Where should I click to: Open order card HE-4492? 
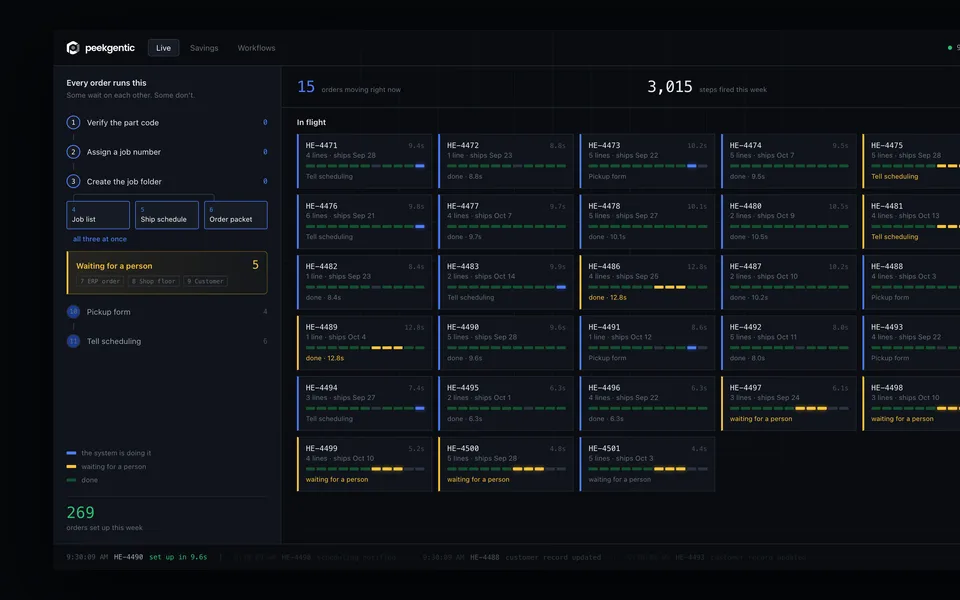789,343
